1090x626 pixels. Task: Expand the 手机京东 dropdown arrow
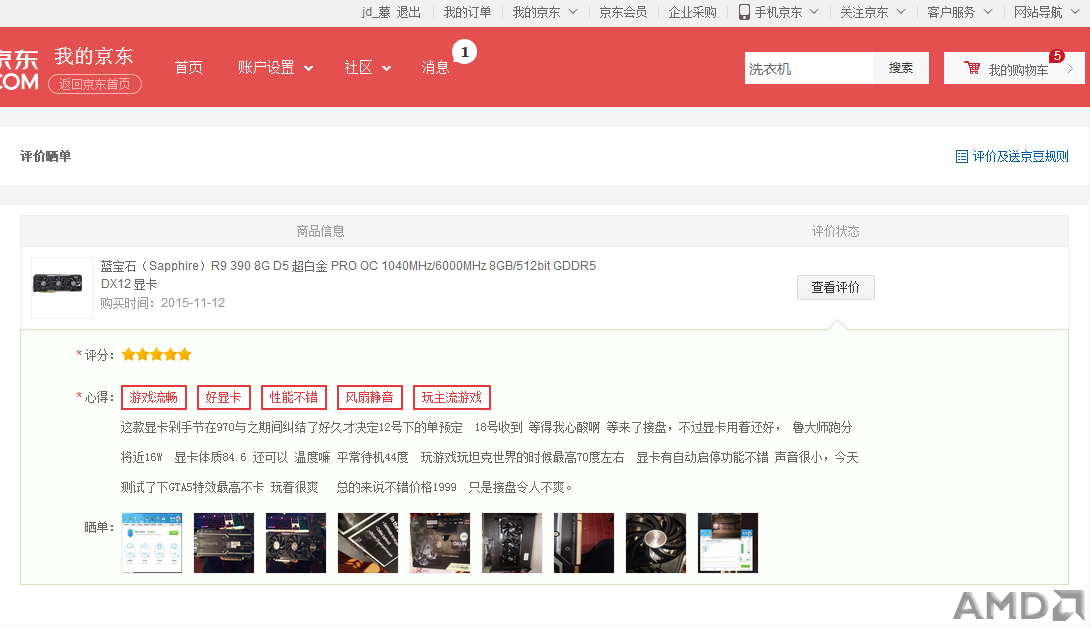(814, 12)
